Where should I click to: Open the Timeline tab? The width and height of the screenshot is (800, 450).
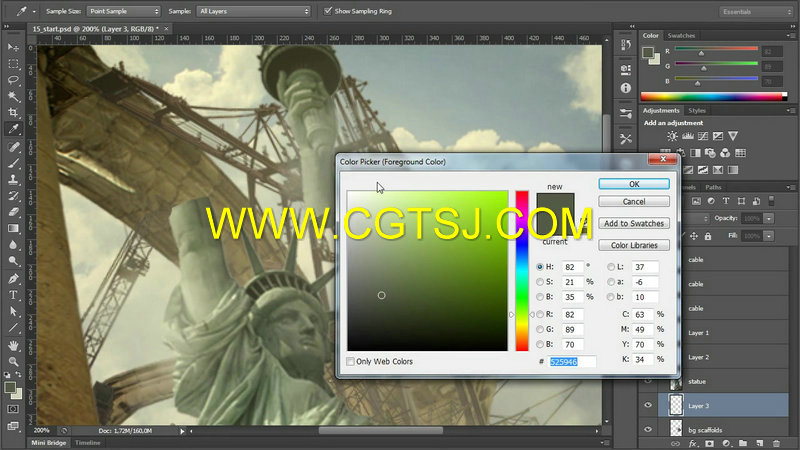pos(88,443)
